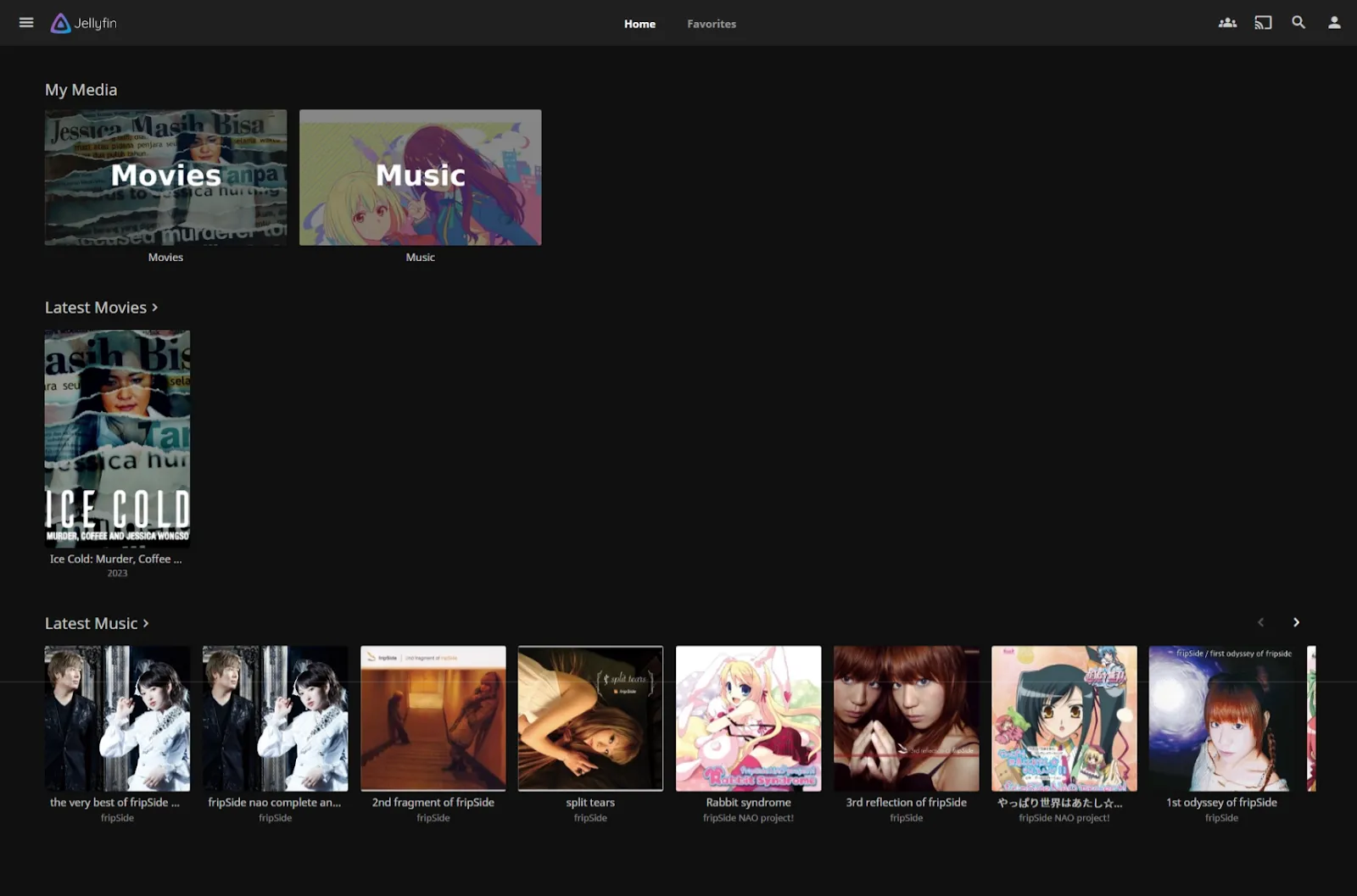Image resolution: width=1357 pixels, height=896 pixels.
Task: Click the My Media heading
Action: pyautogui.click(x=81, y=90)
